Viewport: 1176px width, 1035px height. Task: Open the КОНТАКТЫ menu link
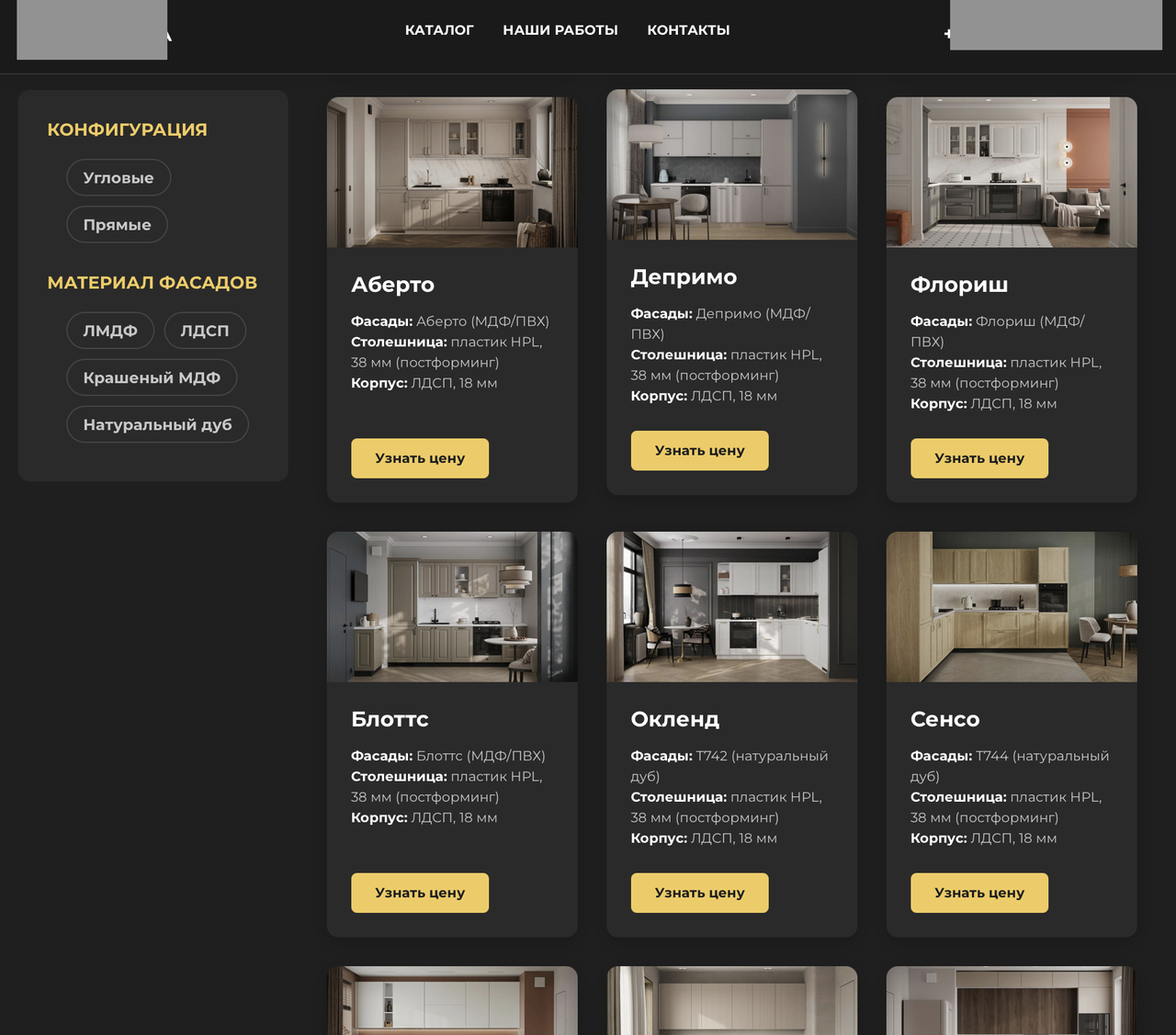coord(688,30)
